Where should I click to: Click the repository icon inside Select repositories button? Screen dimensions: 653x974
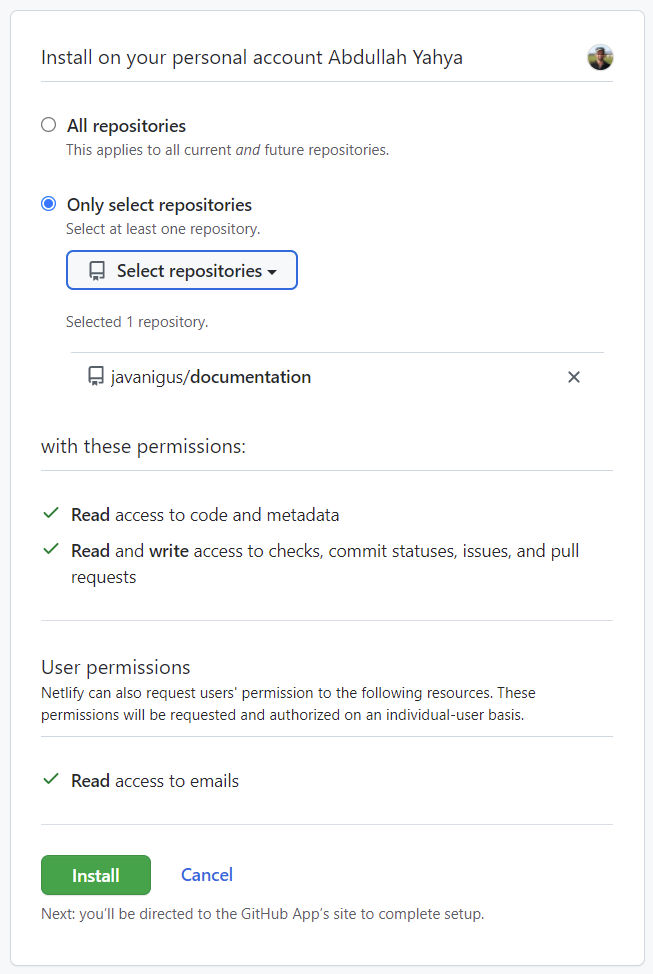click(x=97, y=271)
